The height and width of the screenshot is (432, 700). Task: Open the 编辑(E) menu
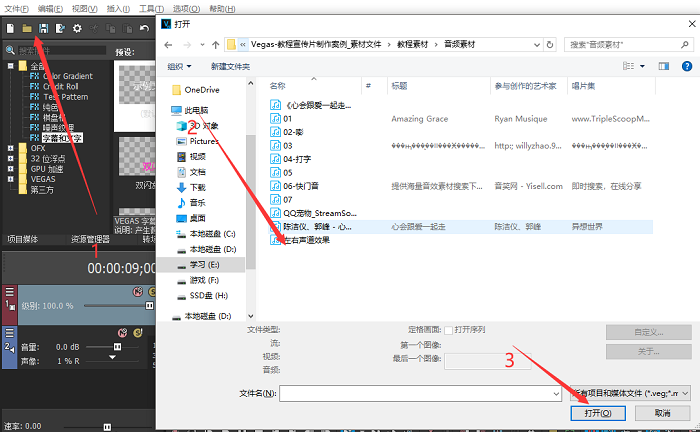[50, 8]
